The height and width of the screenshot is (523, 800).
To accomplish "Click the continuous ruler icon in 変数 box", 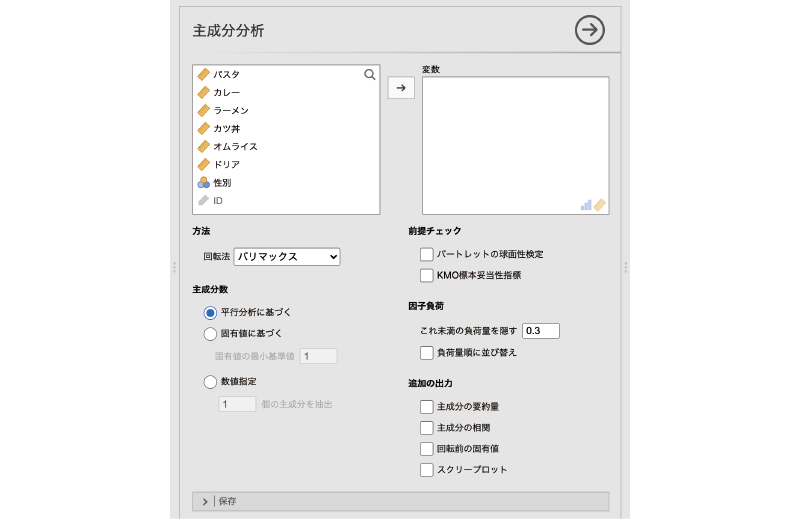I will (599, 205).
